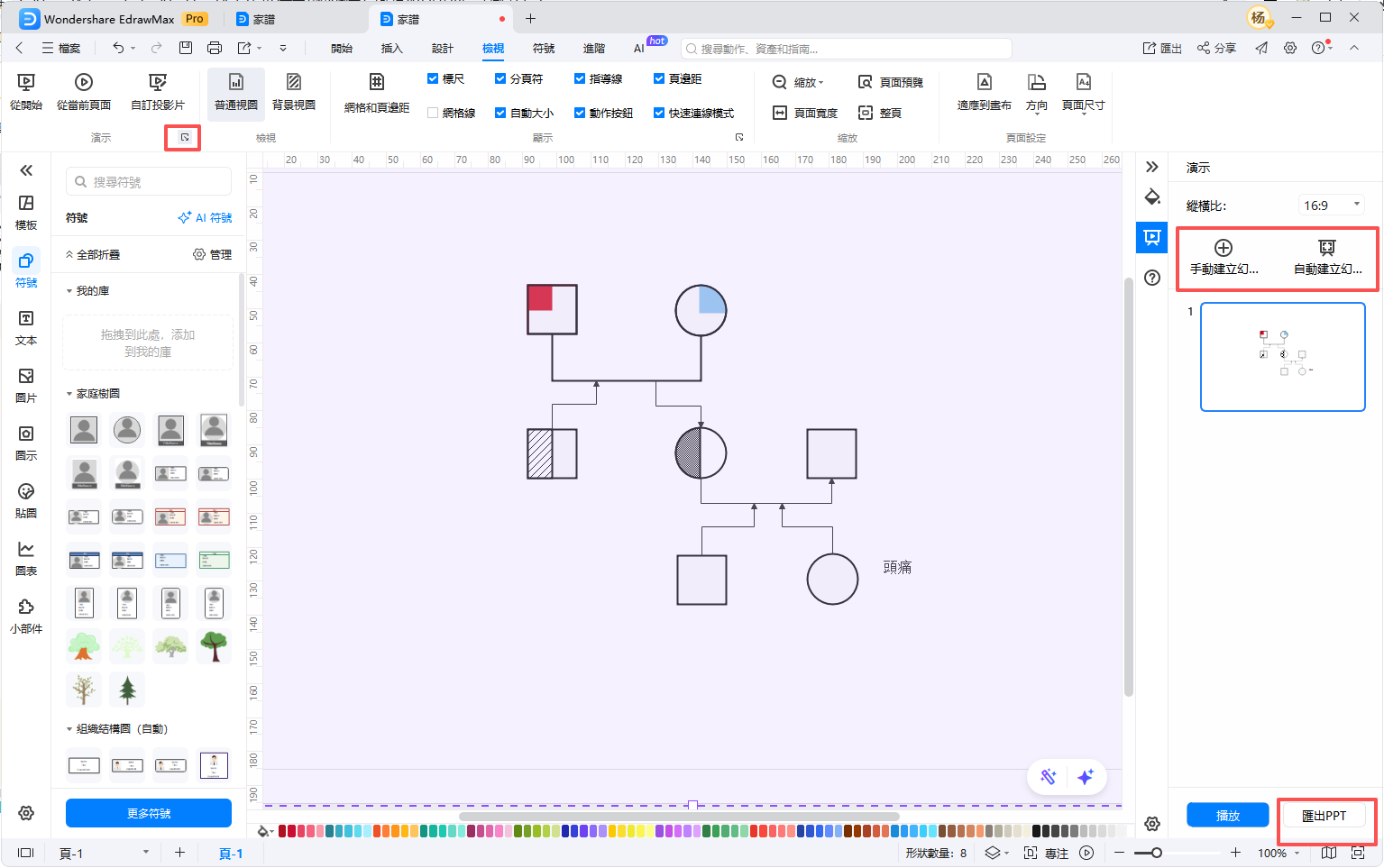
Task: Click 適應到畫布 icon
Action: coord(984,83)
